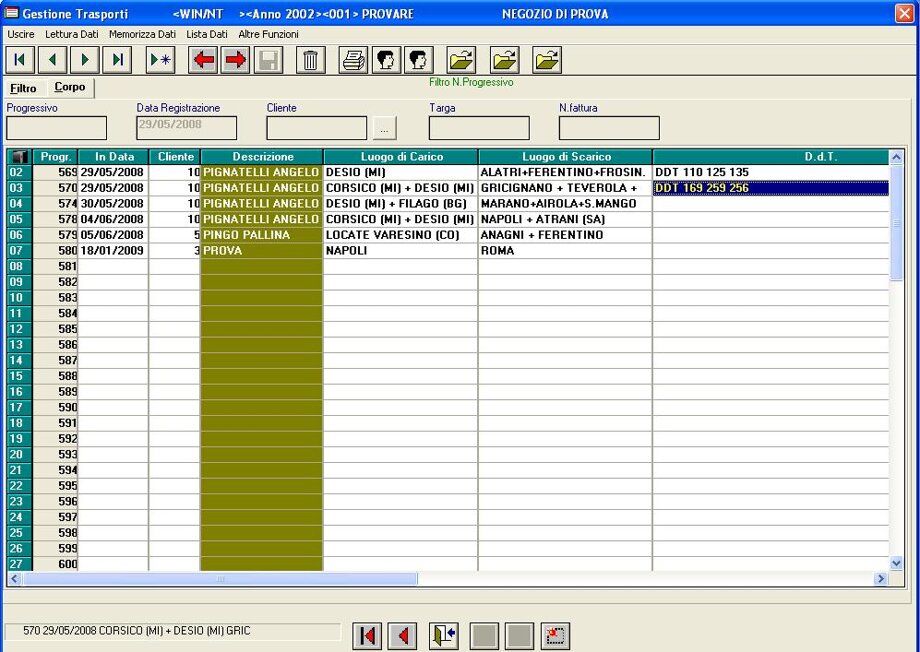Image resolution: width=920 pixels, height=652 pixels.
Task: Open the Altre Funzioni menu
Action: click(x=268, y=34)
